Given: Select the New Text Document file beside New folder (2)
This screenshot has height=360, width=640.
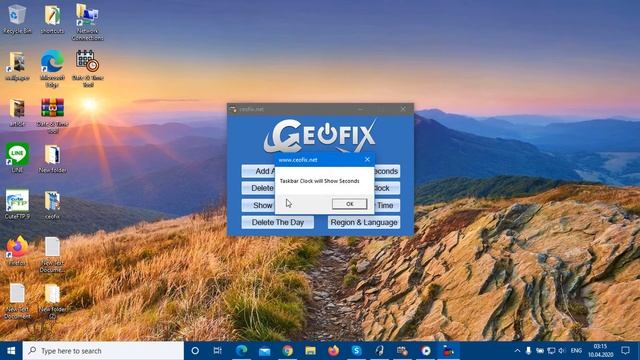Looking at the screenshot, I should point(17,301).
